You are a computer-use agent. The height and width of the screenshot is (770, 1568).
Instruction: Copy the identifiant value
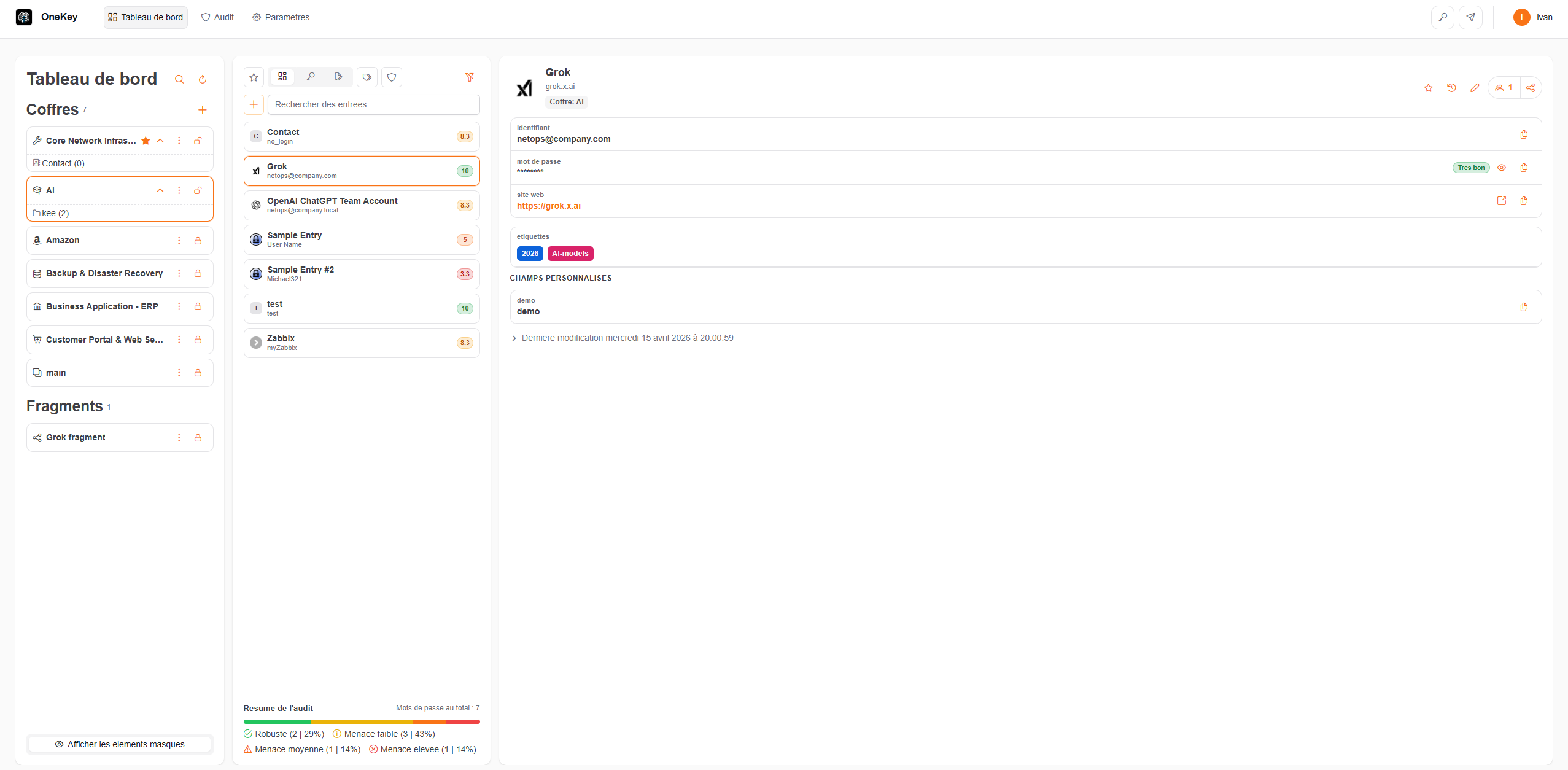tap(1524, 134)
